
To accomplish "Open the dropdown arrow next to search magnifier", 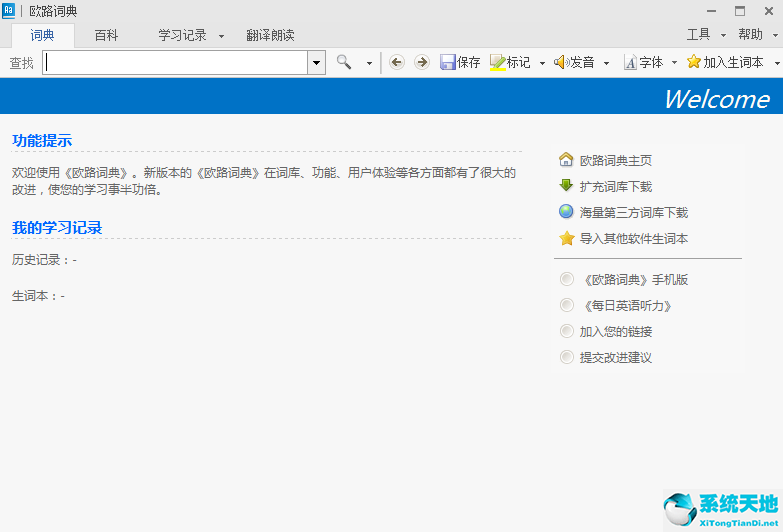I will [369, 63].
